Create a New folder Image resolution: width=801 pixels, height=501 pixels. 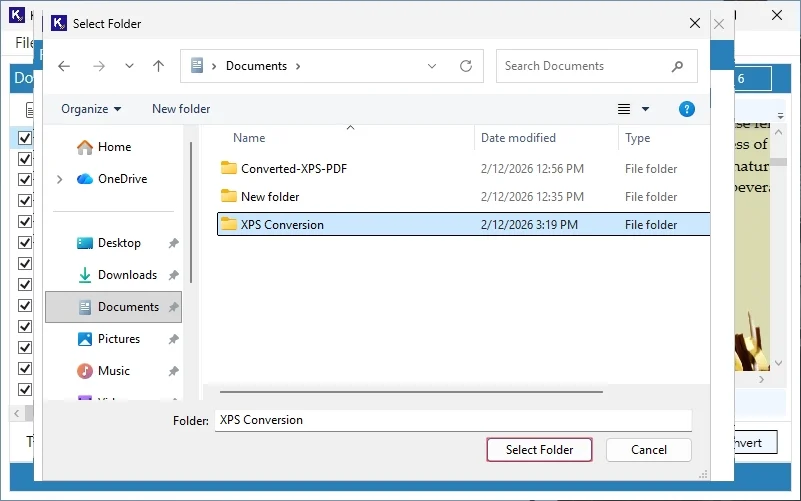point(181,109)
